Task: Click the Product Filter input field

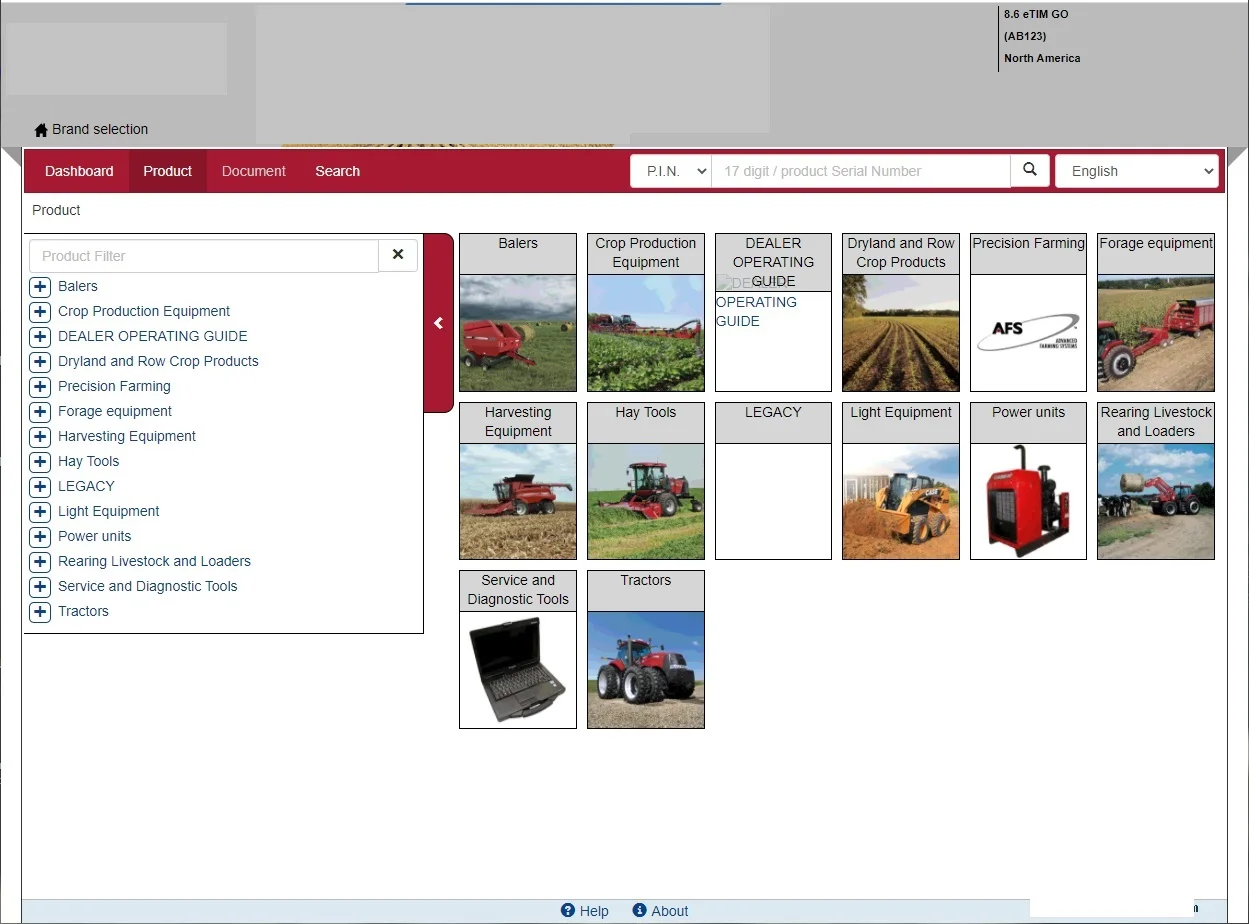Action: (204, 256)
